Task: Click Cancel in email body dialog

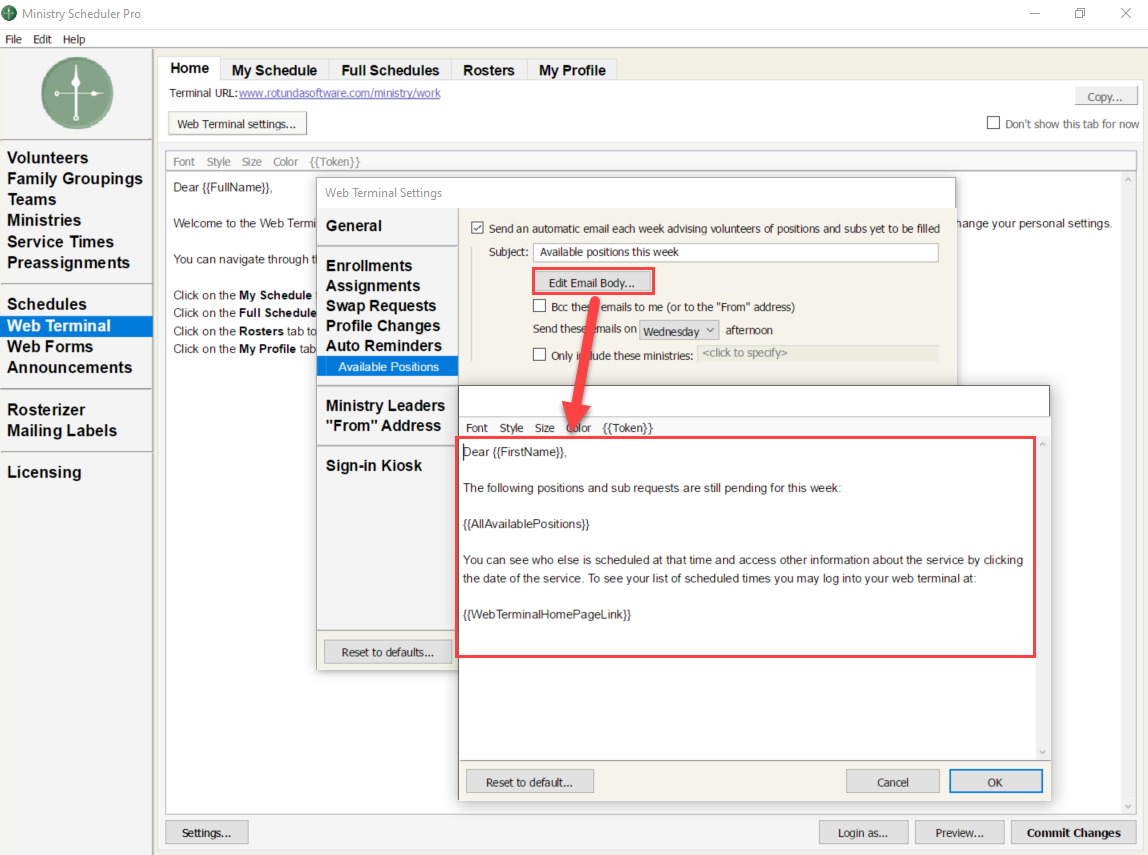Action: [x=892, y=782]
